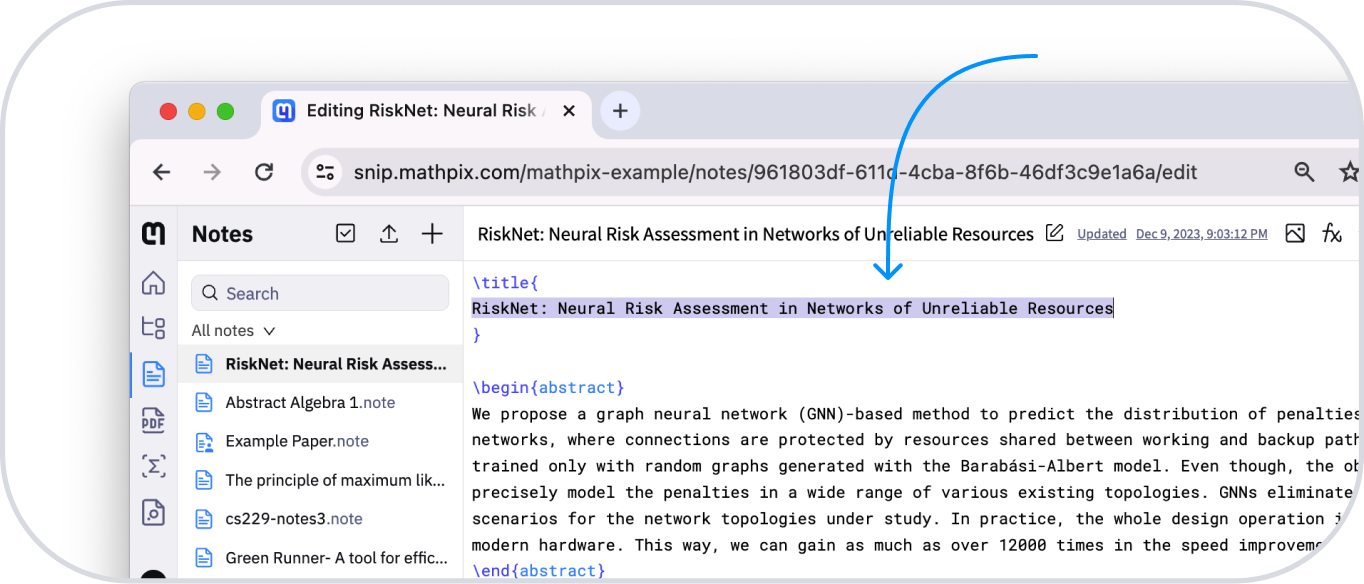Click the insert image icon
1364x584 pixels.
pyautogui.click(x=1295, y=233)
